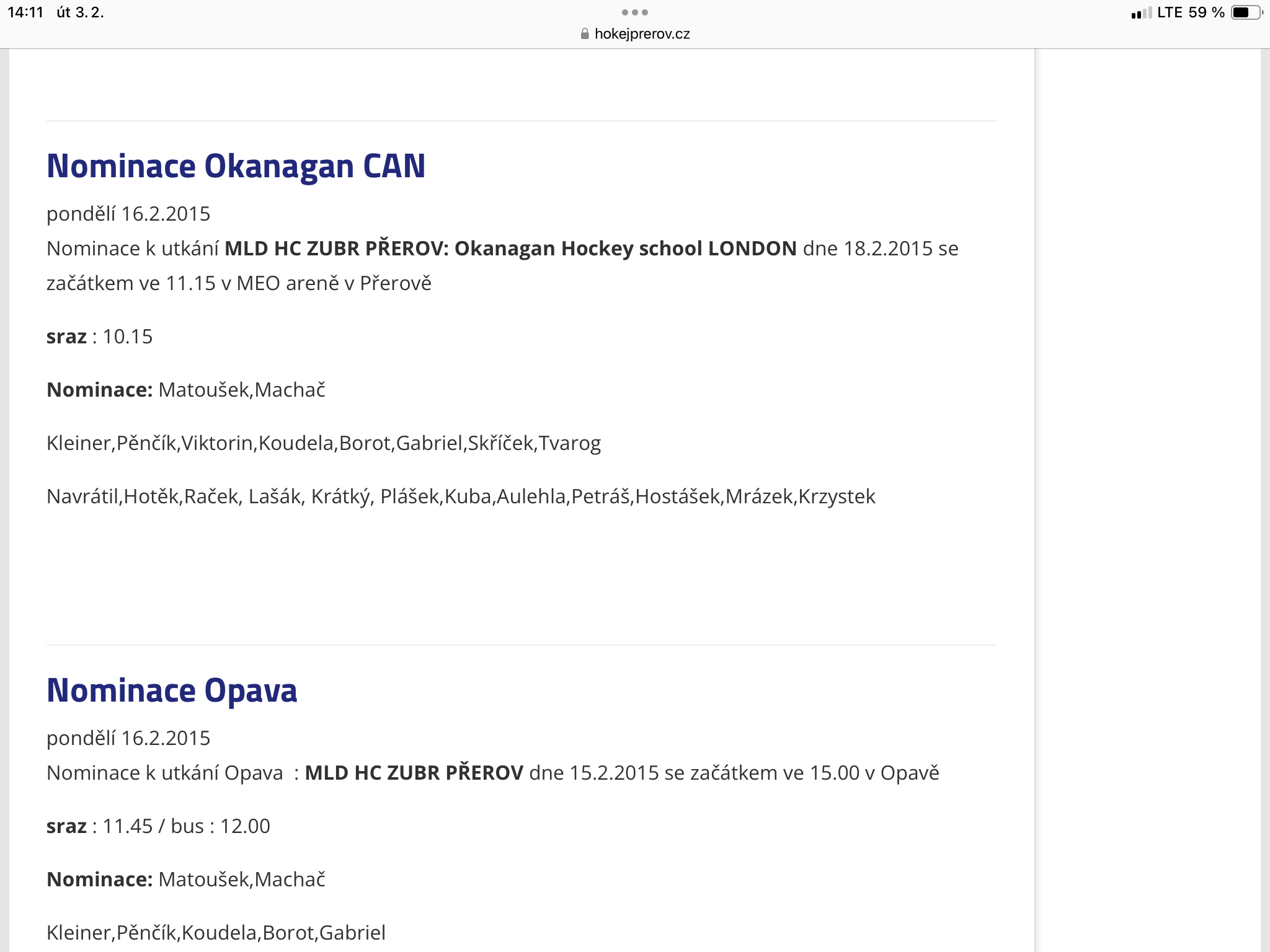Tap the 14:11 clock in status bar
This screenshot has height=952, width=1270.
click(x=25, y=12)
